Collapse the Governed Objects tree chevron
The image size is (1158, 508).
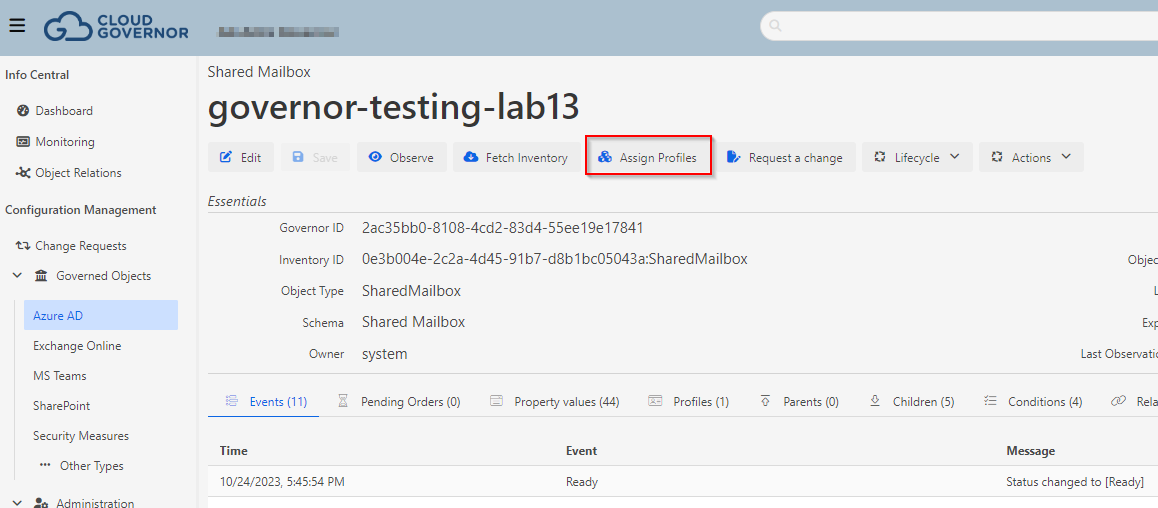[17, 276]
